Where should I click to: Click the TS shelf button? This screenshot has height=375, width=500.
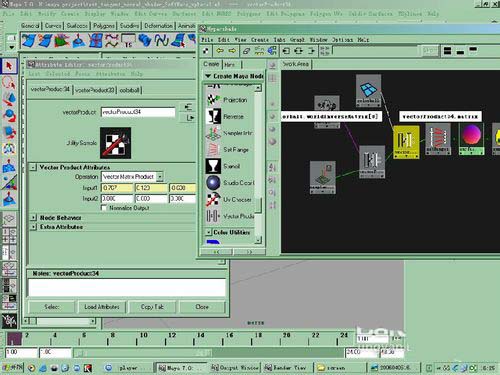pos(128,41)
